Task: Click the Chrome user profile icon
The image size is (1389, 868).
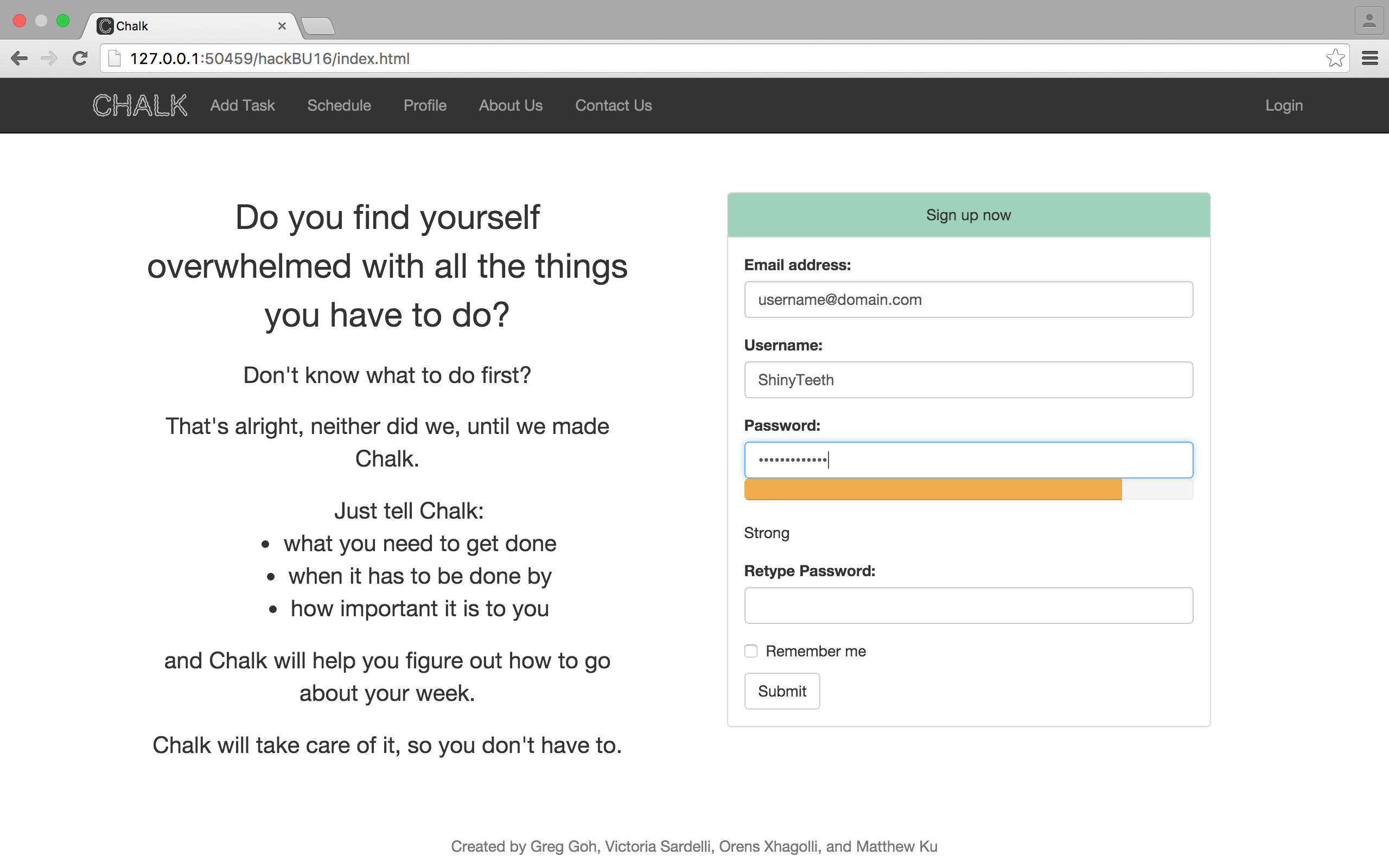Action: coord(1369,22)
